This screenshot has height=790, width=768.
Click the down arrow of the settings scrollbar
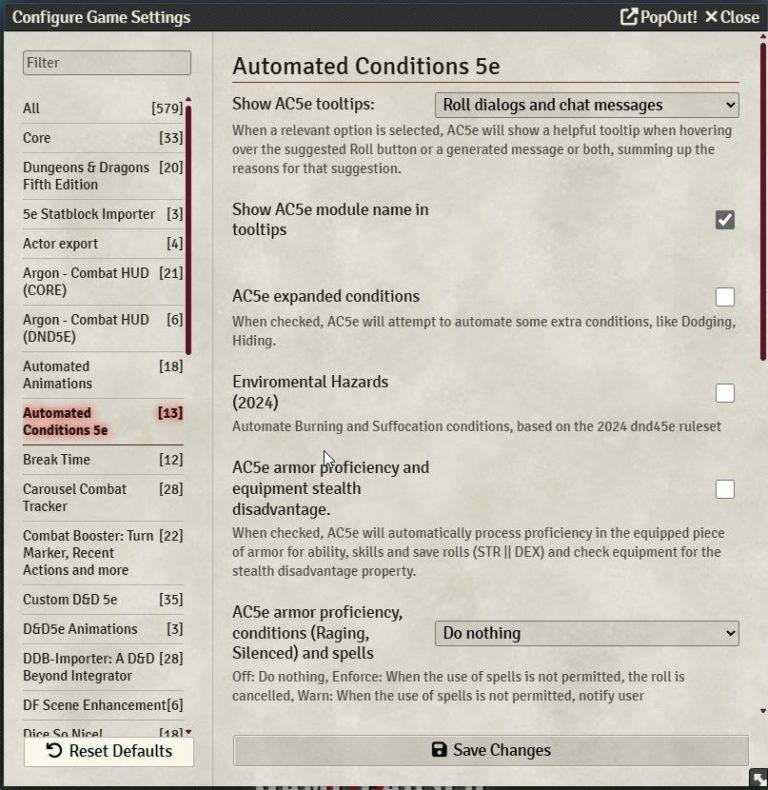coord(763,711)
